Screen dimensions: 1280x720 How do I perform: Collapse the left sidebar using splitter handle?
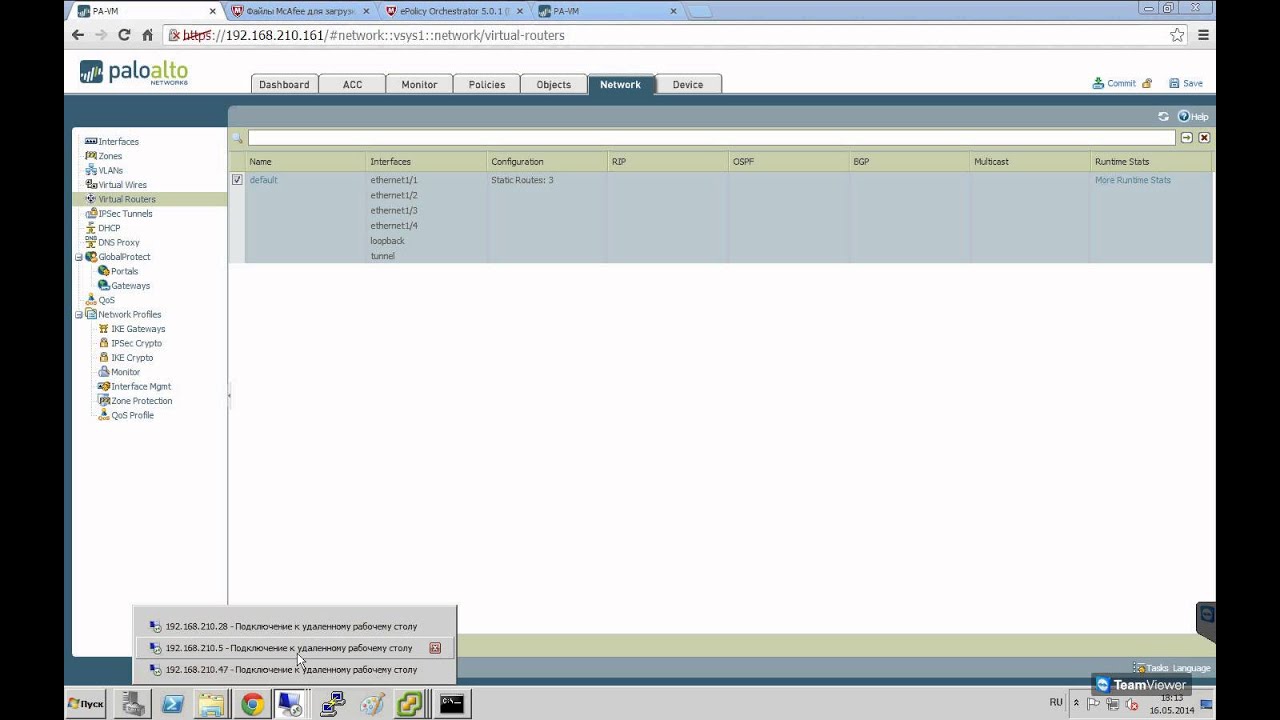click(x=229, y=396)
